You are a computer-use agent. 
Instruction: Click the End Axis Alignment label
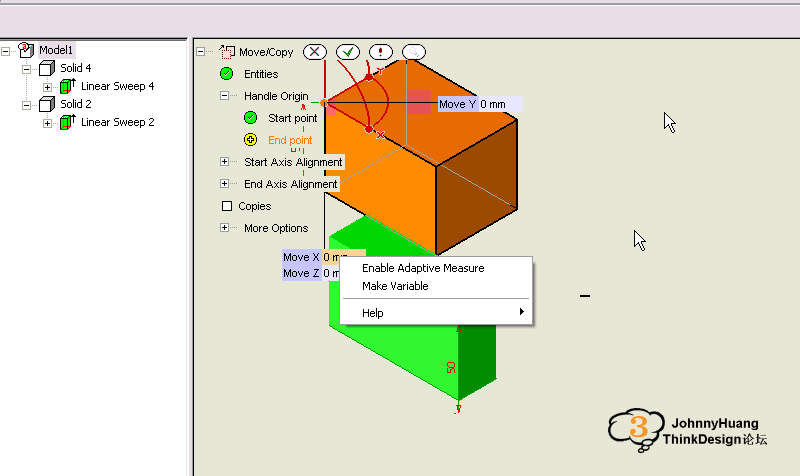pos(290,184)
